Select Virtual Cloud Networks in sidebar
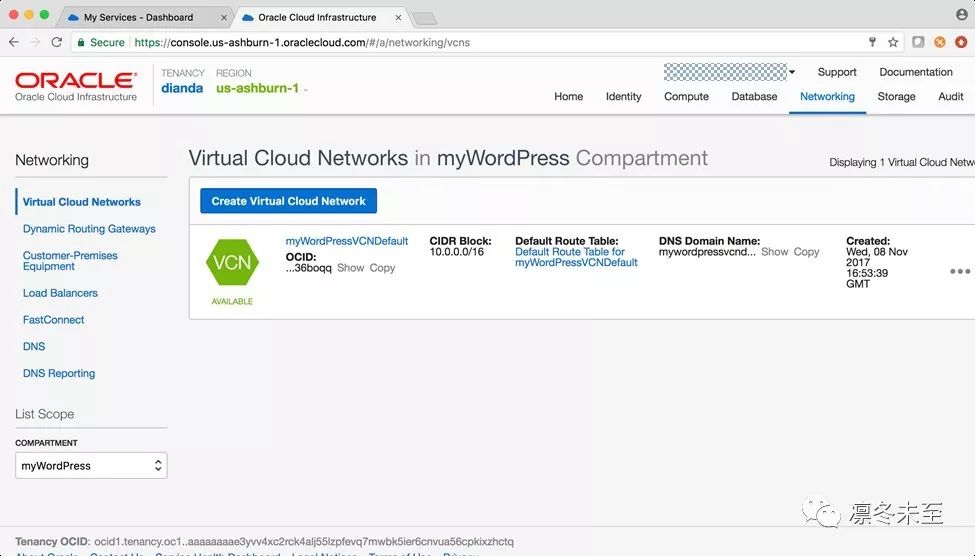 [81, 202]
